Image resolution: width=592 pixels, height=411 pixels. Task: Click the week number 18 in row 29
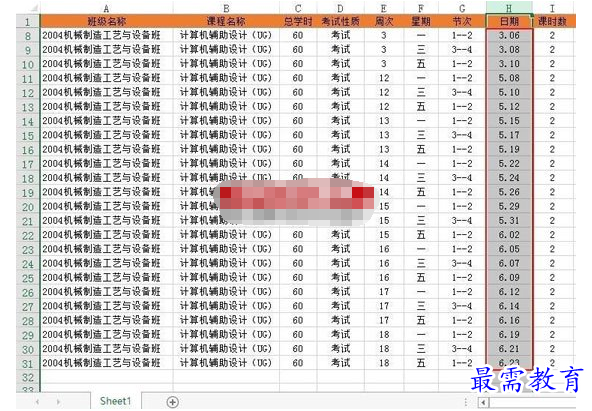click(384, 335)
